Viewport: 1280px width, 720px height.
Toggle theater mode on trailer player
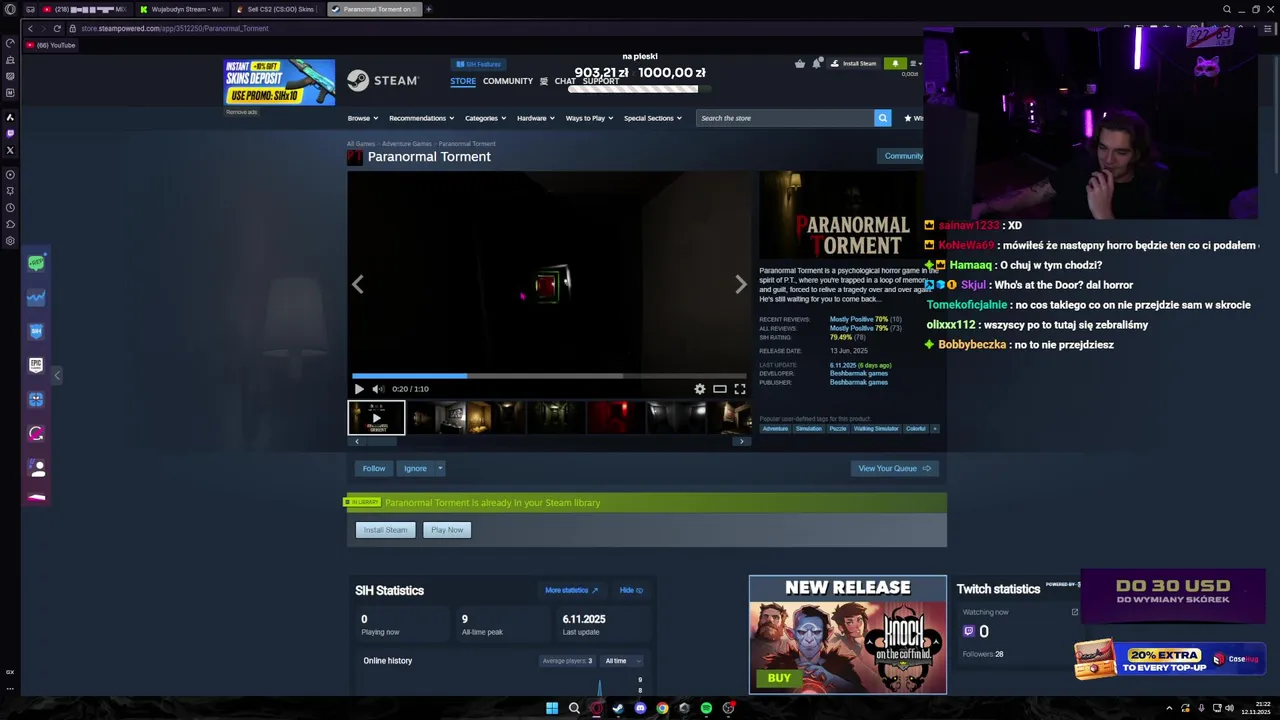(720, 389)
